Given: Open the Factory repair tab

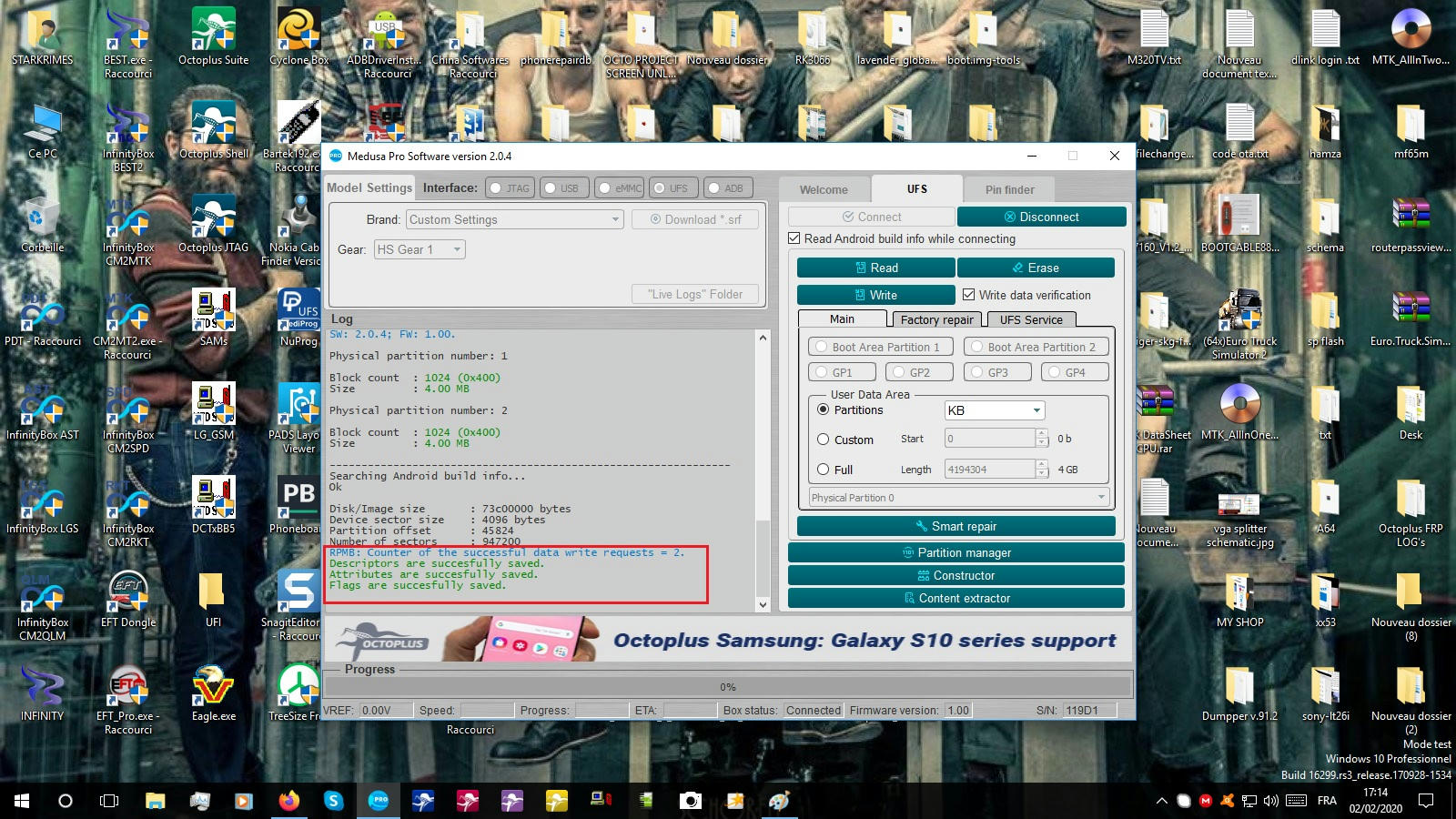Looking at the screenshot, I should pyautogui.click(x=936, y=319).
